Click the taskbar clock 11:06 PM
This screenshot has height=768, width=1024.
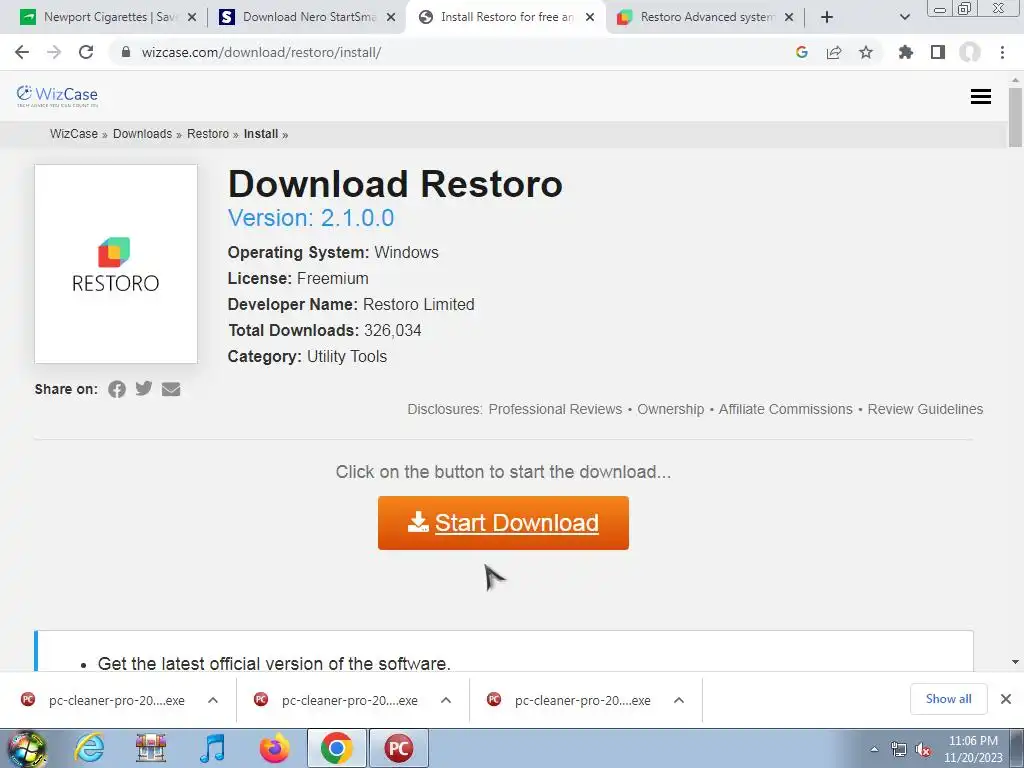[973, 741]
